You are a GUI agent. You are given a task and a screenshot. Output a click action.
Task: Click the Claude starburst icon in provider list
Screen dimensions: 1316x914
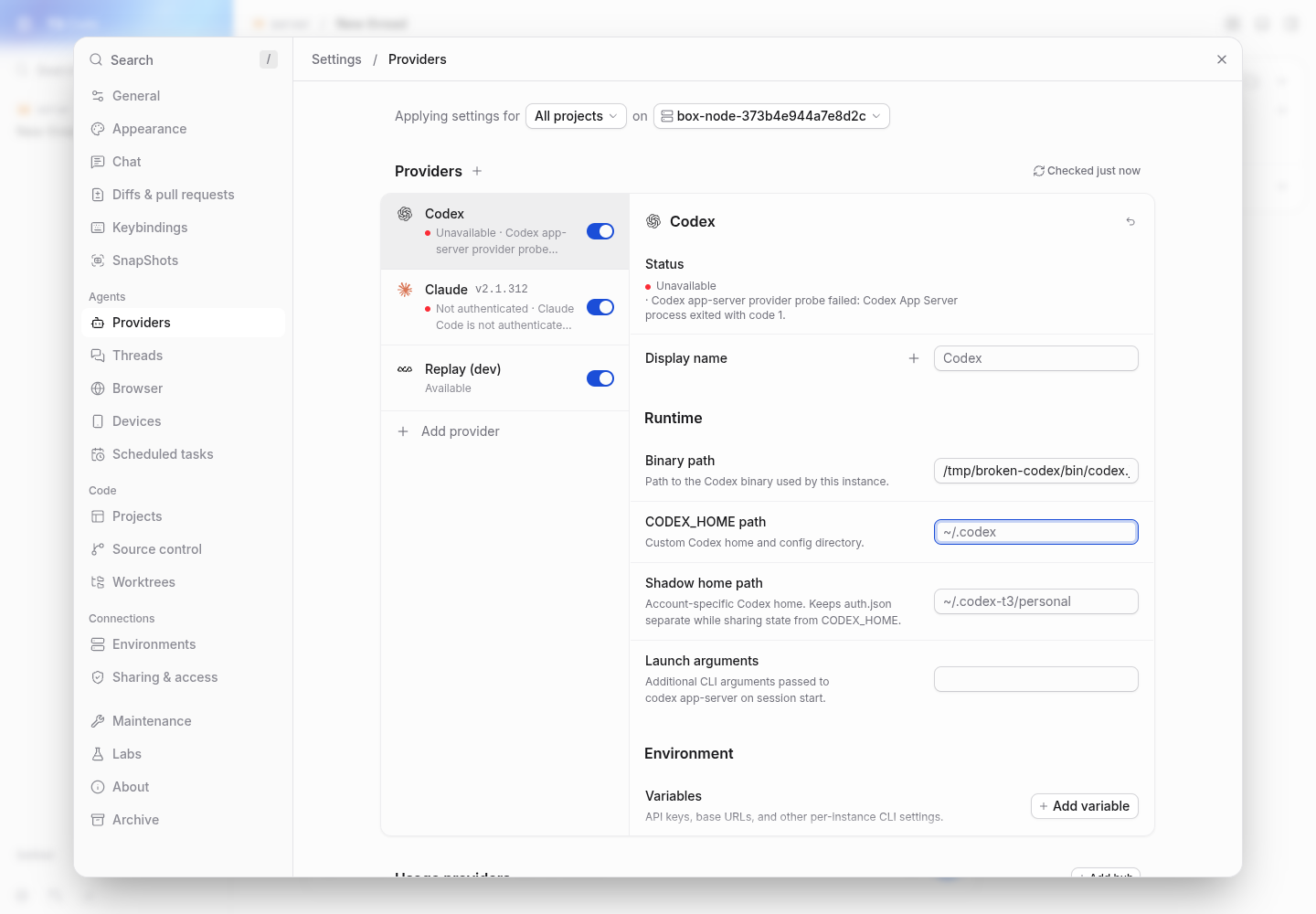[405, 290]
